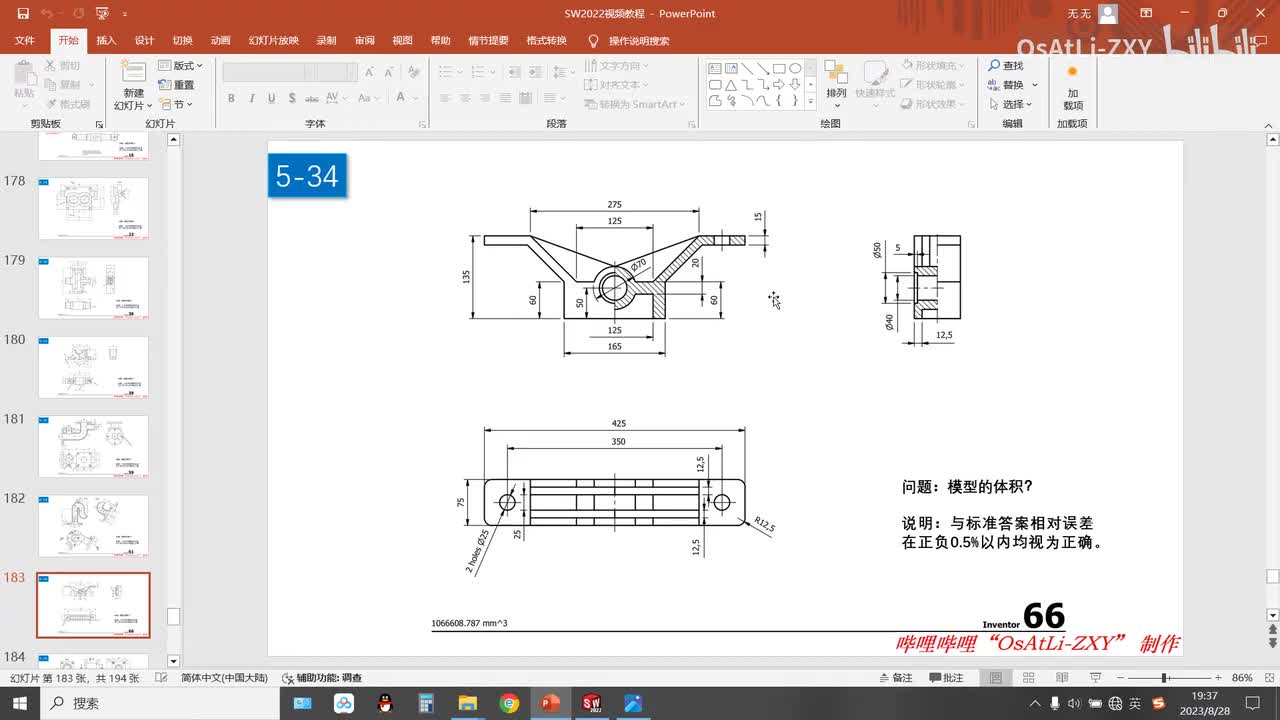Click the Windows Start button
1280x720 pixels.
[x=20, y=703]
